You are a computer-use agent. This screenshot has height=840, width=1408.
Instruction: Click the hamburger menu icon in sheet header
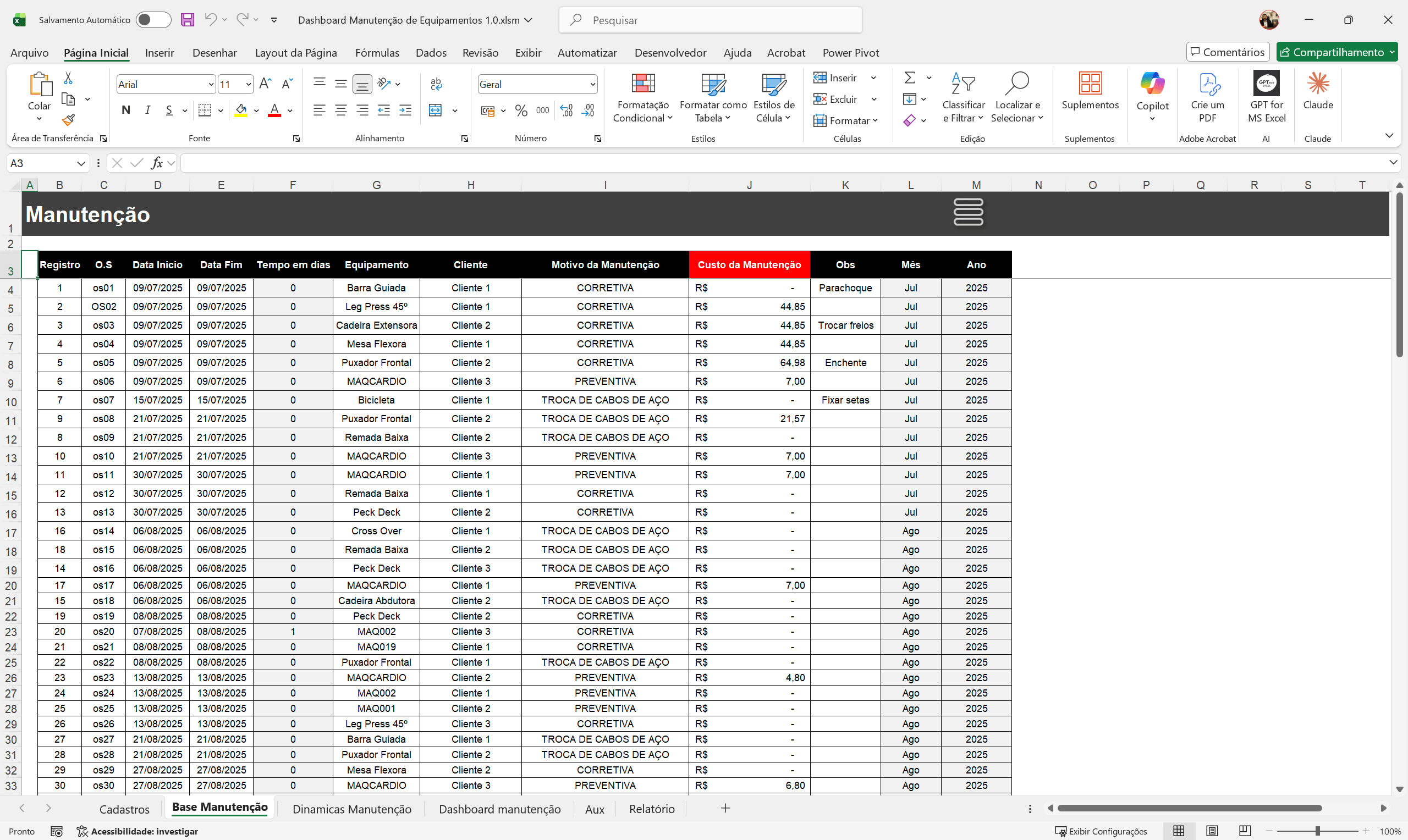click(x=968, y=212)
